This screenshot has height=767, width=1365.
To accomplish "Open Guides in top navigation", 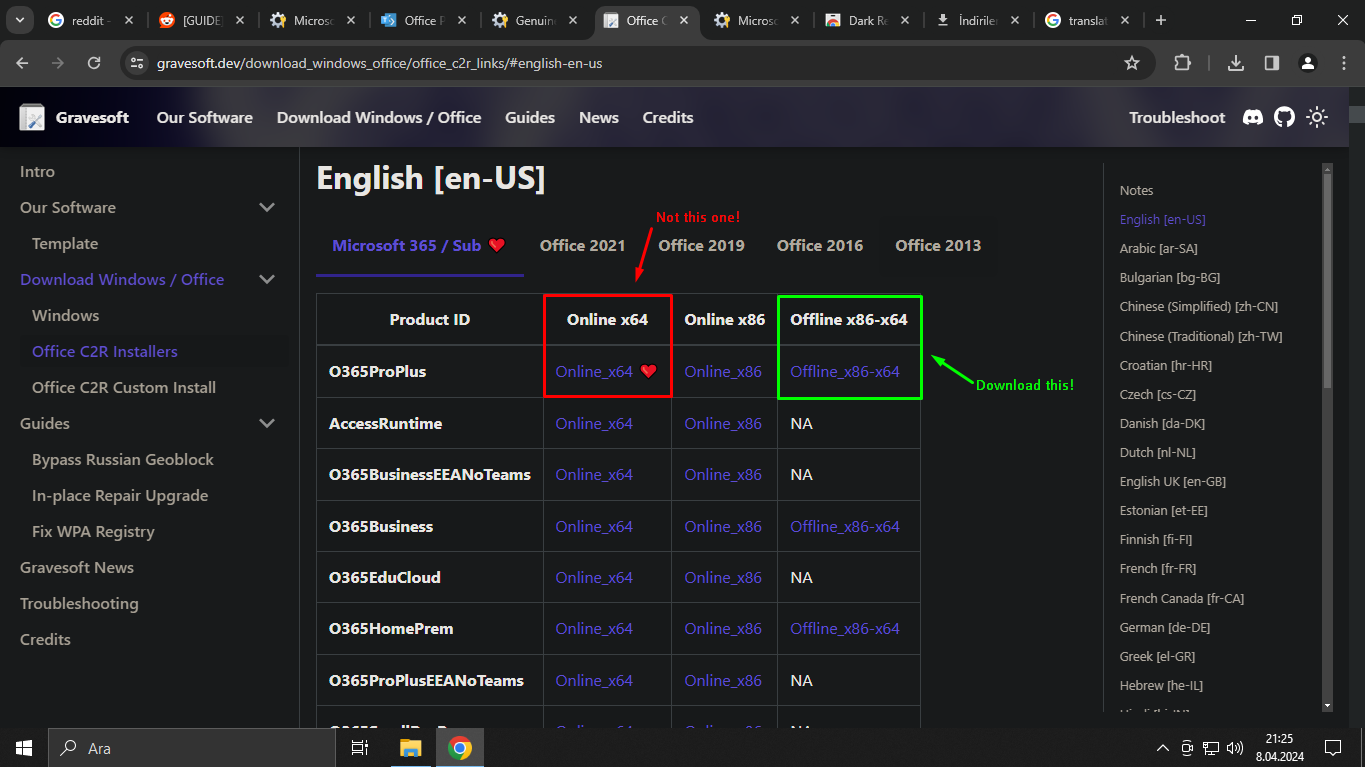I will click(530, 117).
